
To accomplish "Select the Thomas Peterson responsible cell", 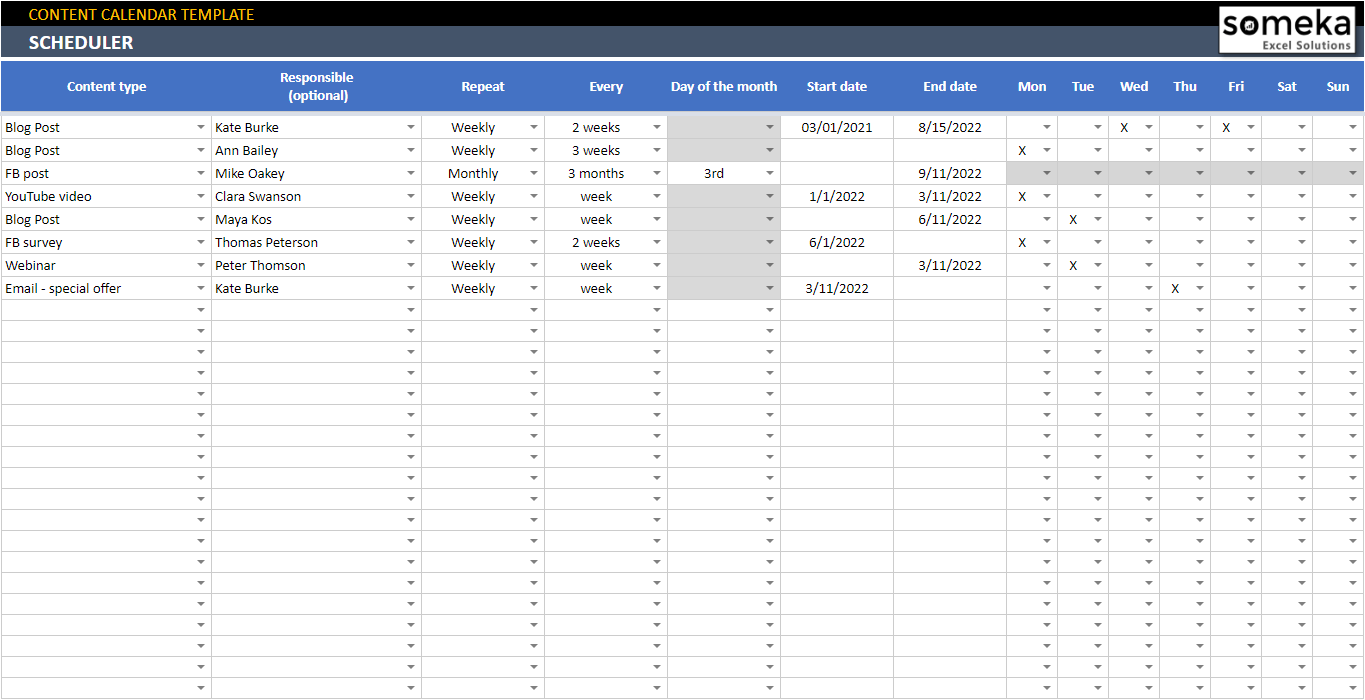I will 305,243.
